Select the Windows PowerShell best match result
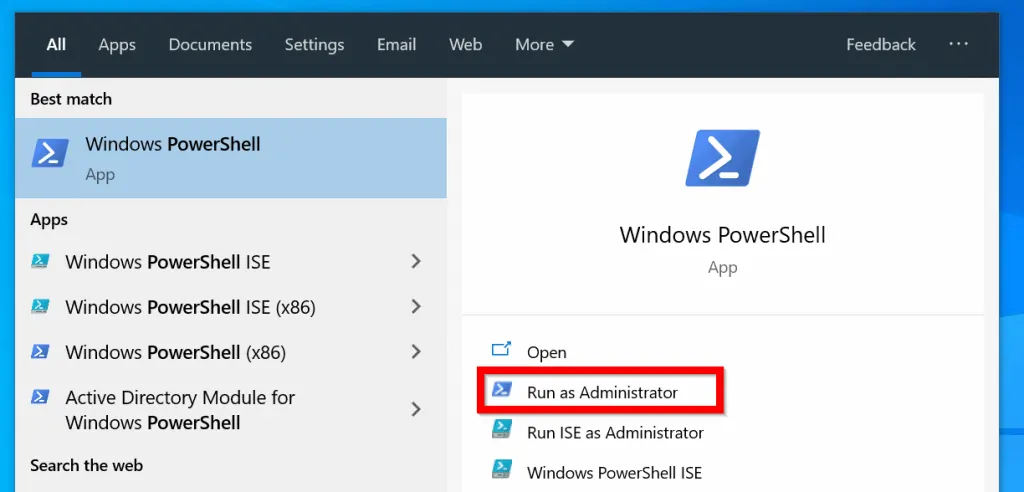 (231, 158)
